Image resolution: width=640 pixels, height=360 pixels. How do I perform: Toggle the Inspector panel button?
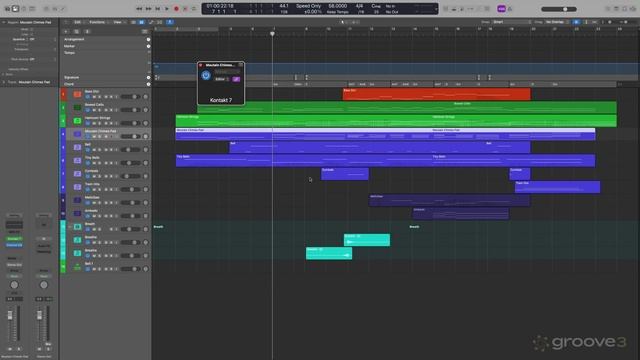tap(15, 9)
